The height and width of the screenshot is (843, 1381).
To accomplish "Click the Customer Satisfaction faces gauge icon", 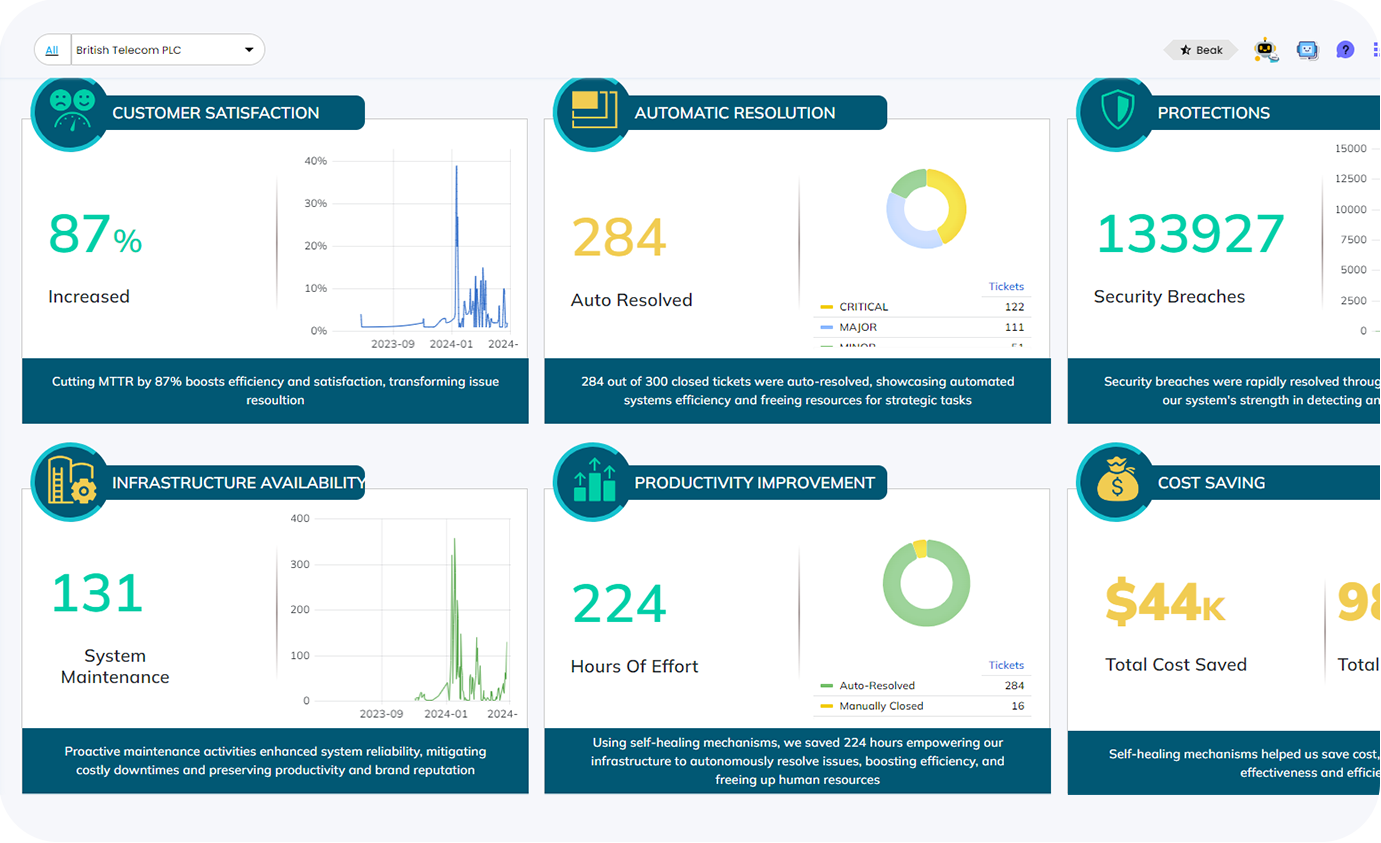I will [70, 112].
